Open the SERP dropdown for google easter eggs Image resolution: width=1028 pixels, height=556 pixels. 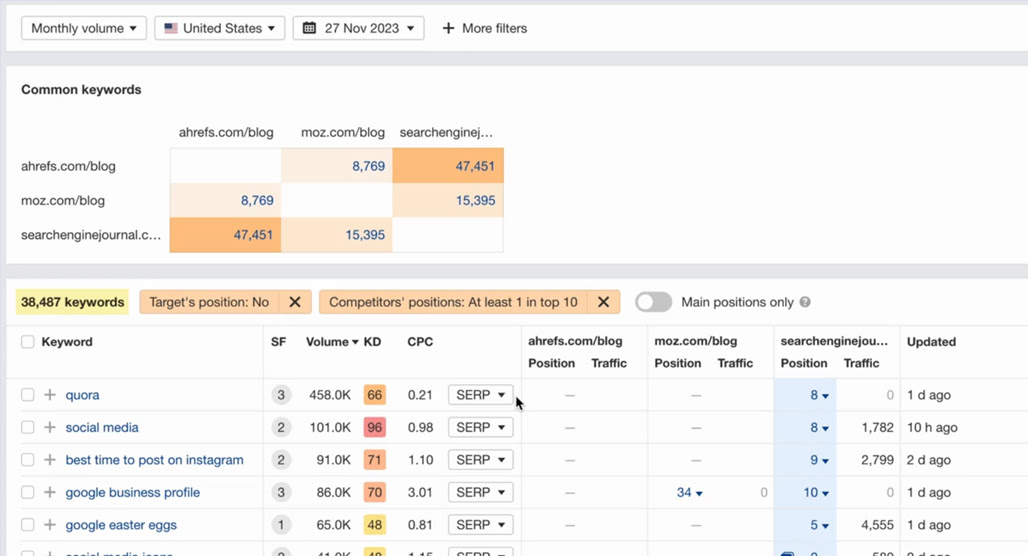pyautogui.click(x=481, y=525)
